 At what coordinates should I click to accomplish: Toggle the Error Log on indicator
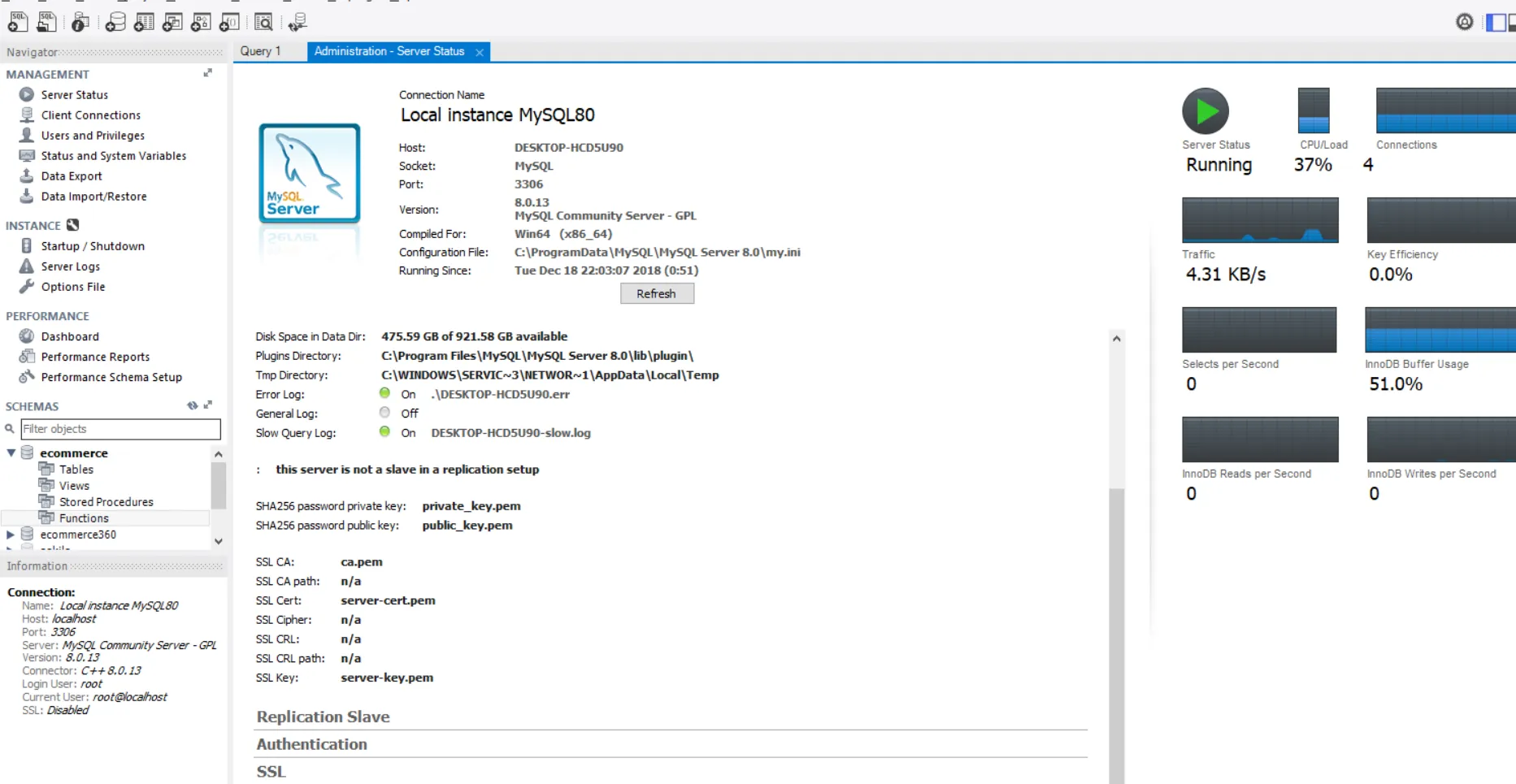point(384,393)
